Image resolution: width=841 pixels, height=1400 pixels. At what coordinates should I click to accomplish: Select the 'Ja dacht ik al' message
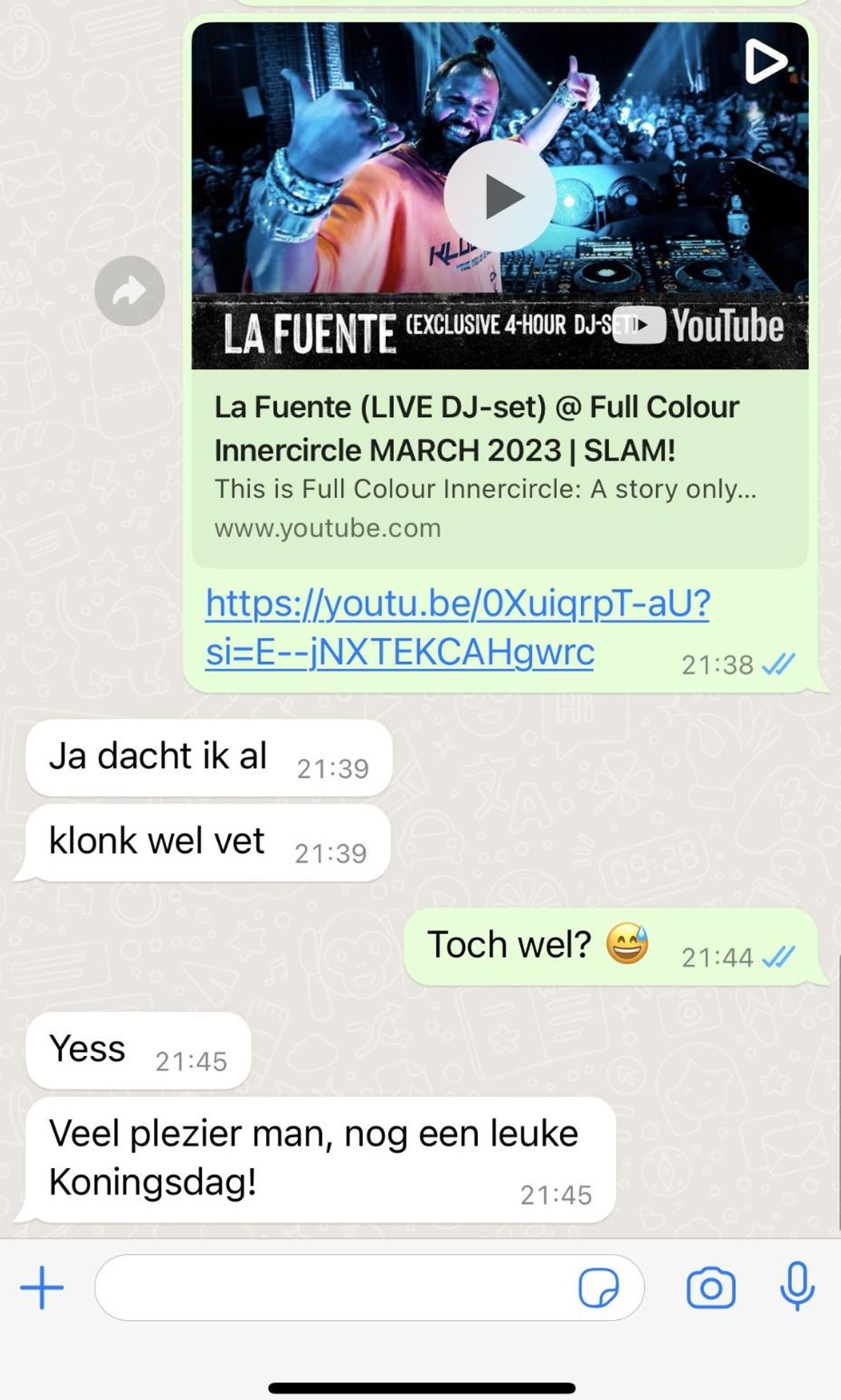pyautogui.click(x=209, y=758)
